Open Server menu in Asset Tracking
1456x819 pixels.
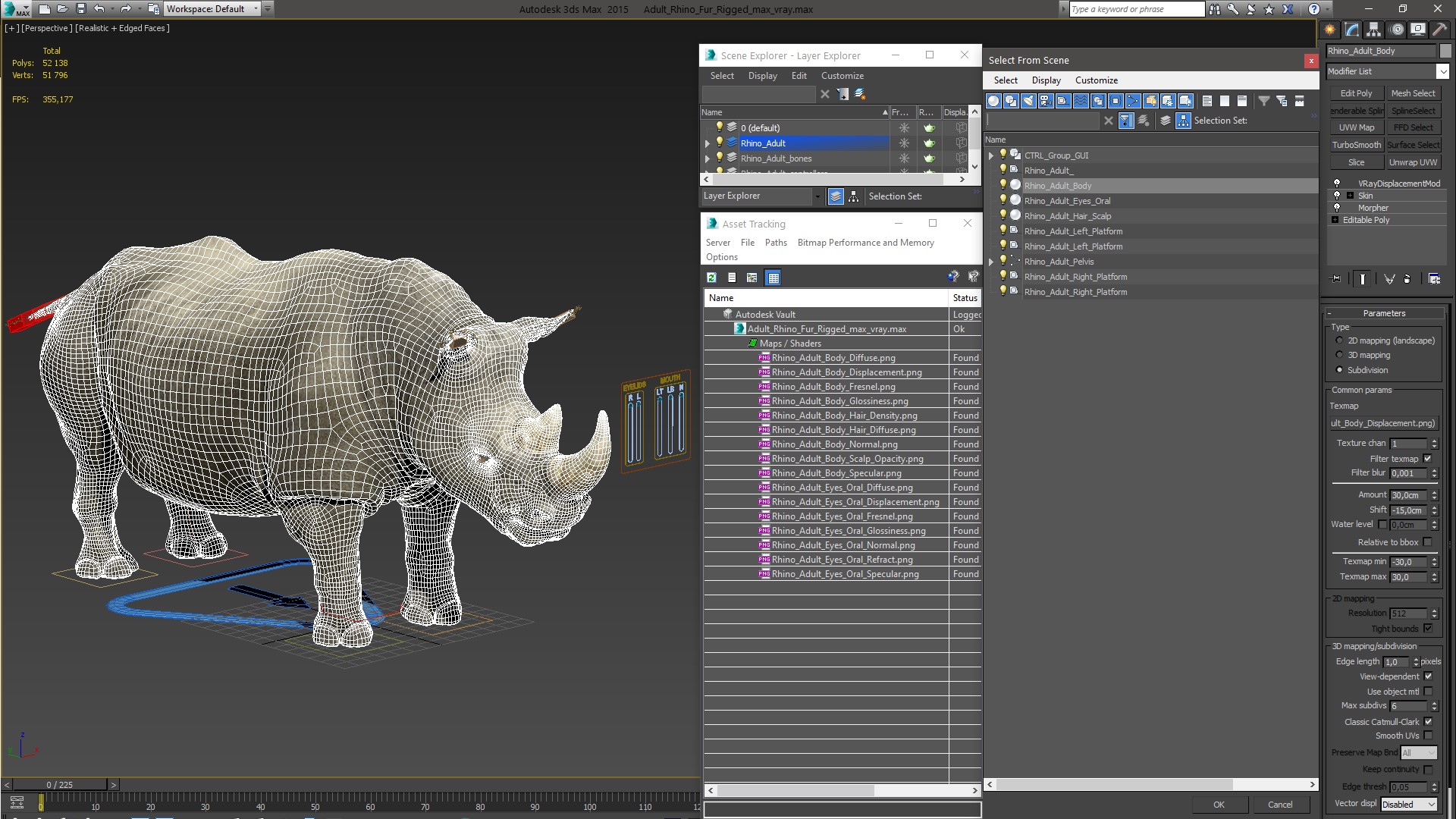pyautogui.click(x=717, y=243)
